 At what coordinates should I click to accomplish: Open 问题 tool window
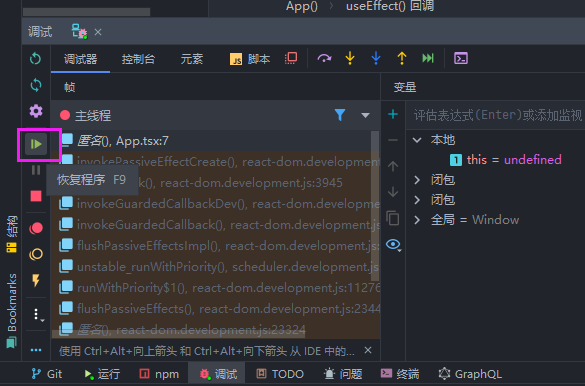pos(343,374)
